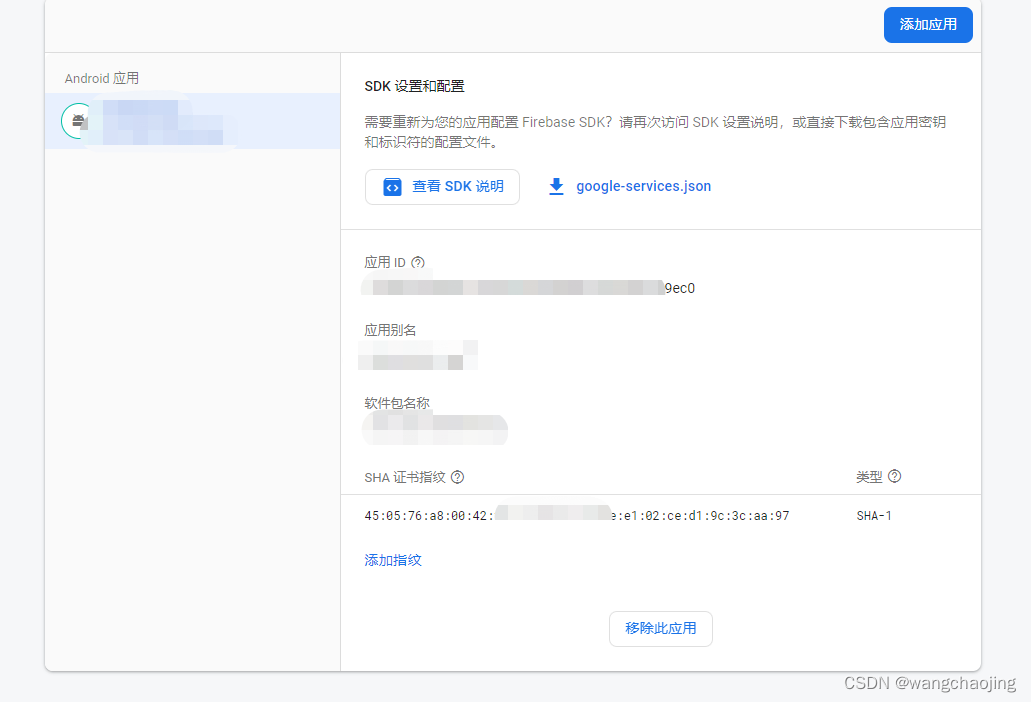Select the Android app entry in sidebar

pyautogui.click(x=193, y=121)
